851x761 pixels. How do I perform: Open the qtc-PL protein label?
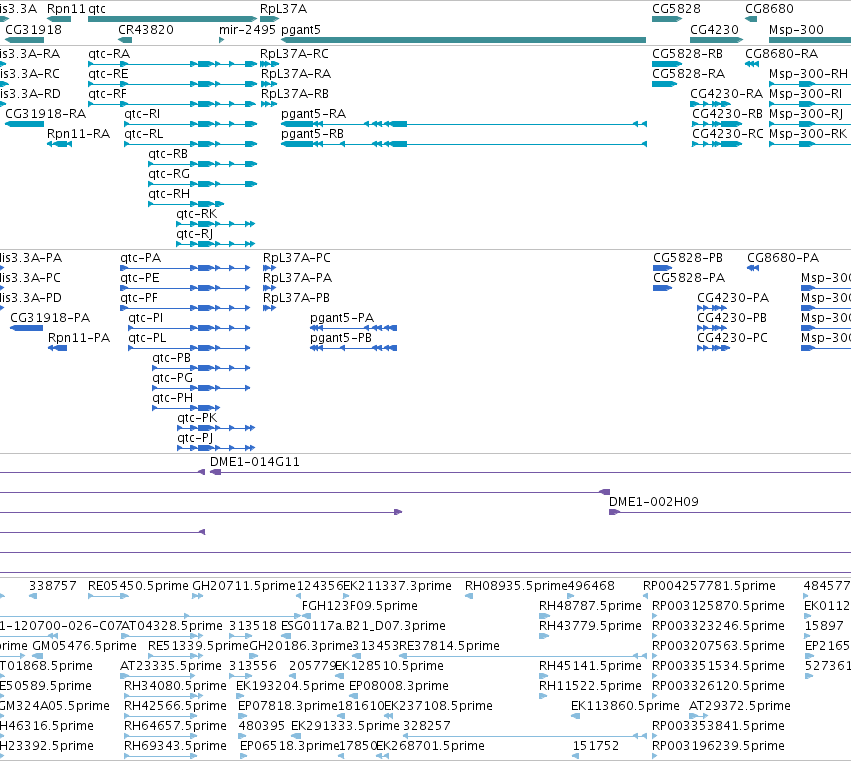(147, 338)
